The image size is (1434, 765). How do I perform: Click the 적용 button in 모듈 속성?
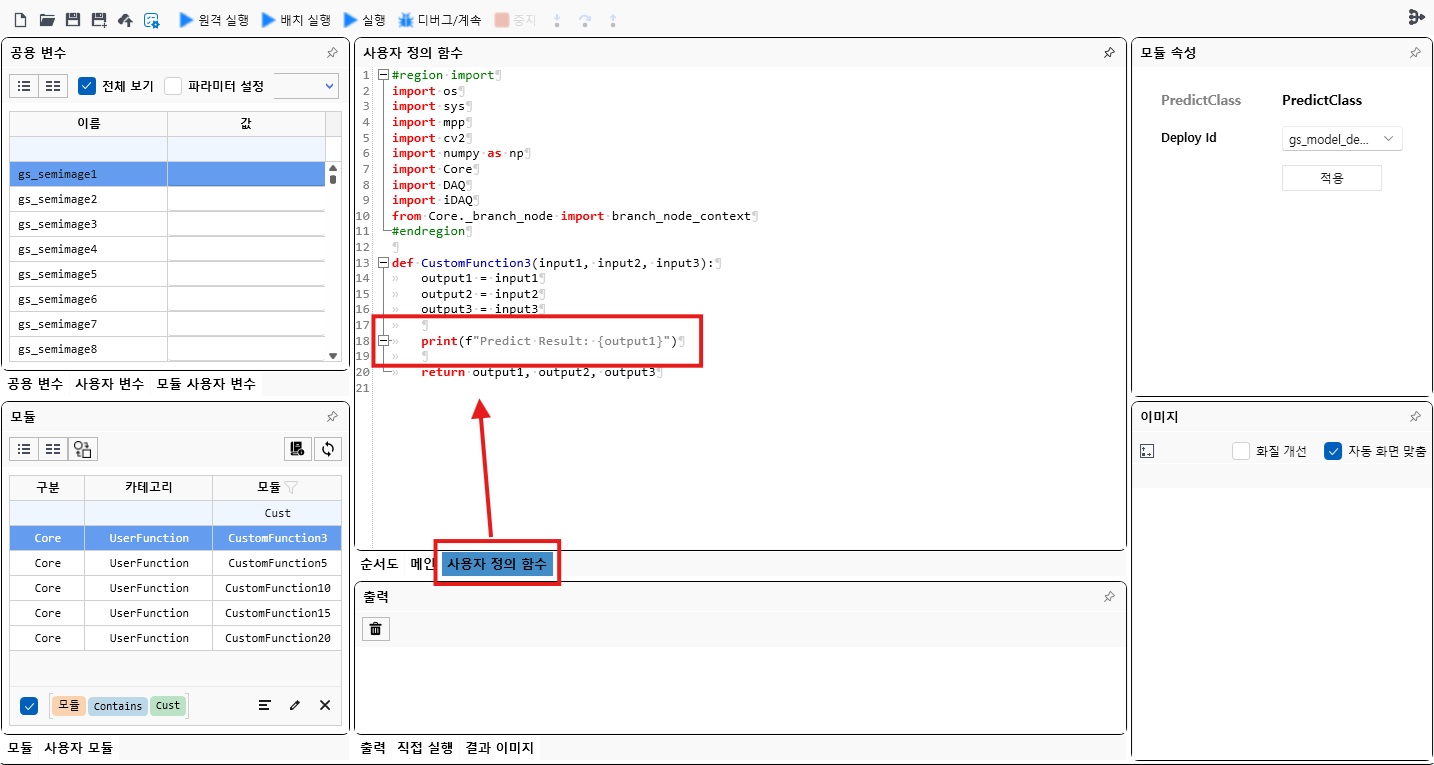1332,177
